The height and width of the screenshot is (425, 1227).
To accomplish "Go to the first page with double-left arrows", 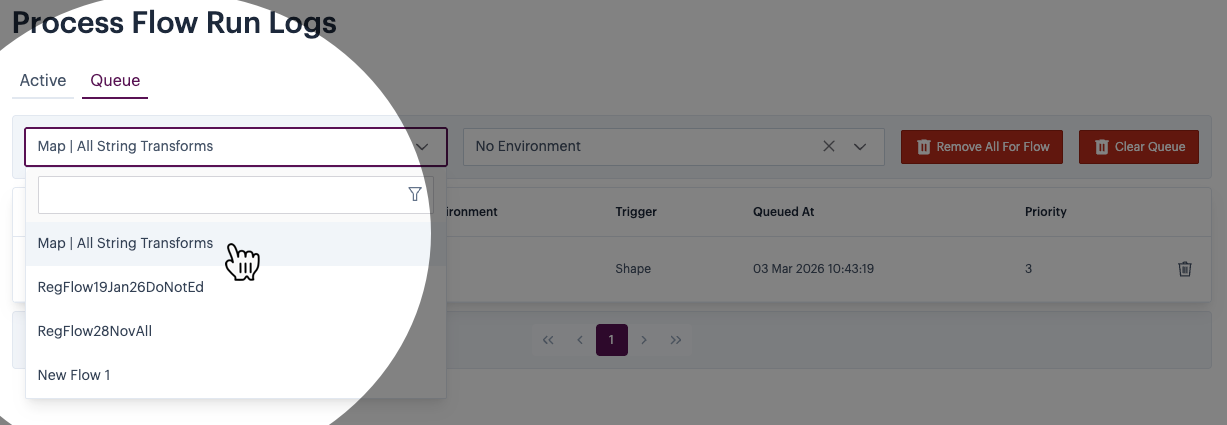I will coord(548,340).
